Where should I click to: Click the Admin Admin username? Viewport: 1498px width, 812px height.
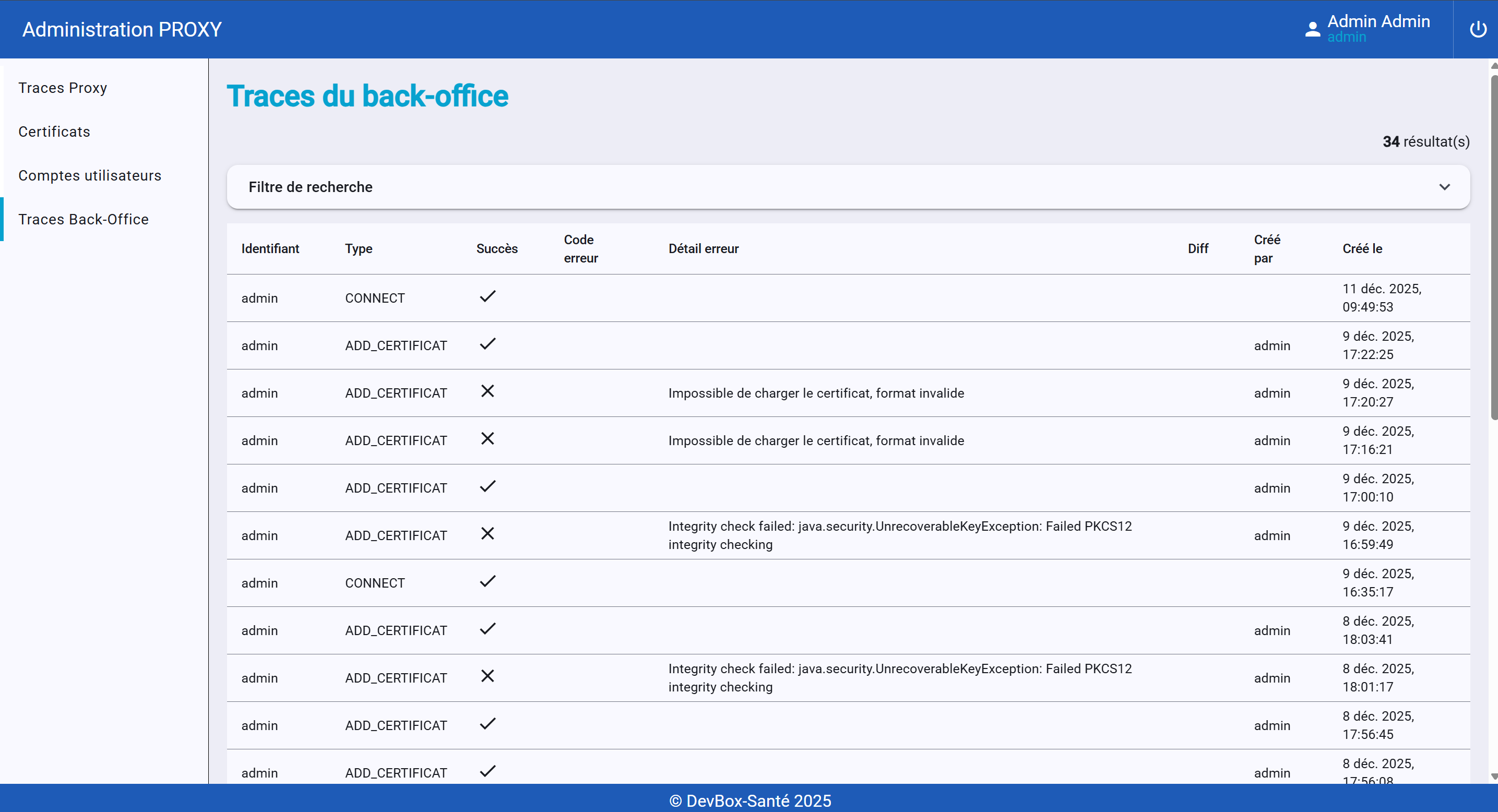(x=1378, y=21)
